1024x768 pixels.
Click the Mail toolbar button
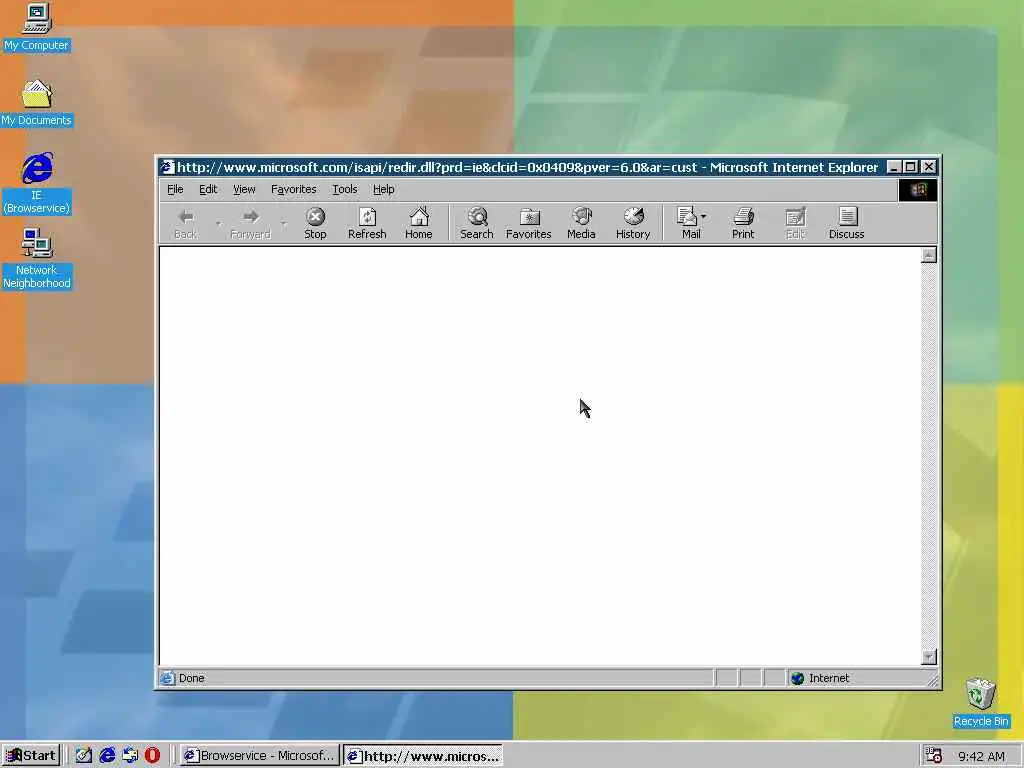pos(688,223)
